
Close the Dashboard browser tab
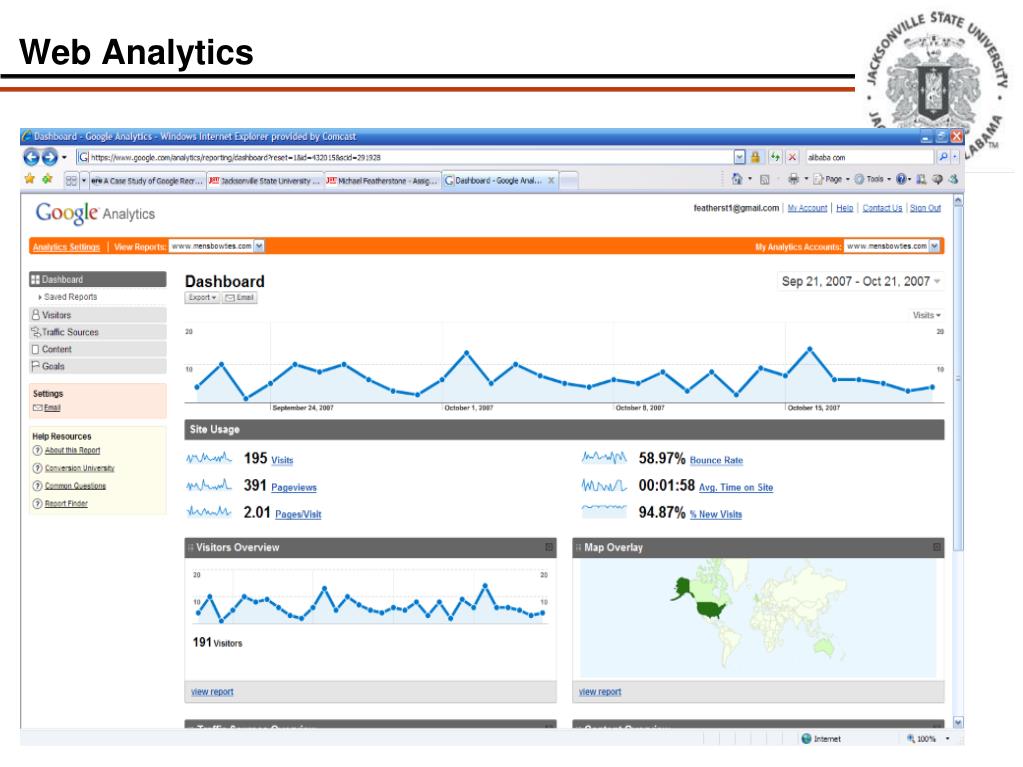pyautogui.click(x=551, y=181)
